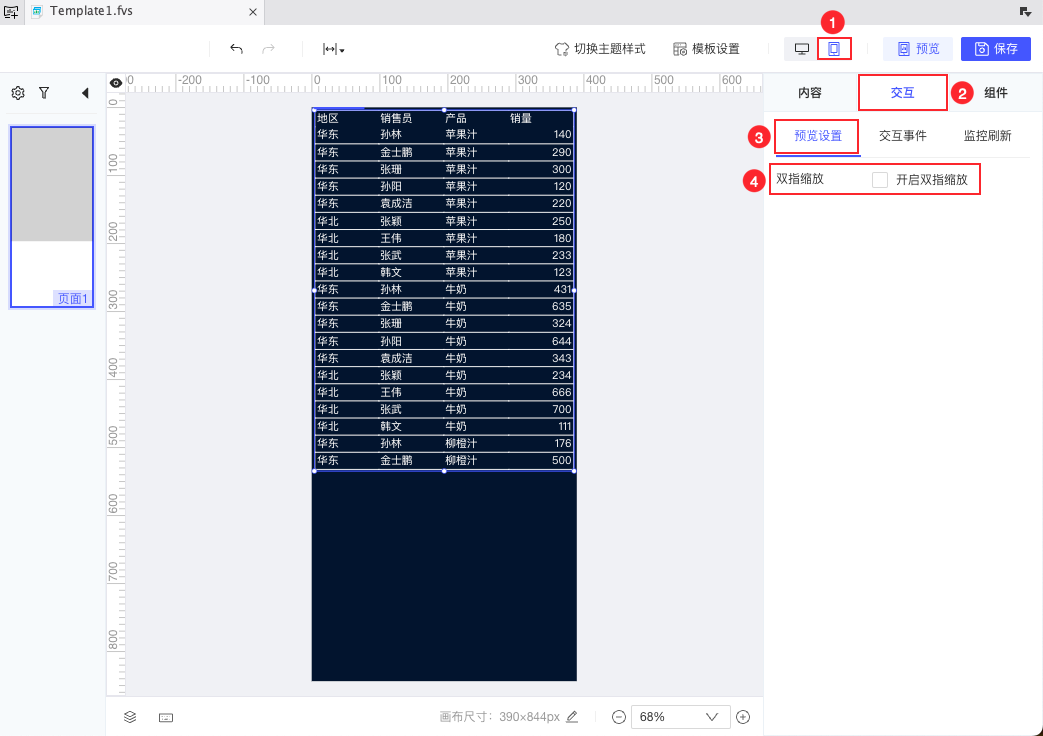Click the sales value 431 cell
This screenshot has height=736, width=1043.
[562, 289]
